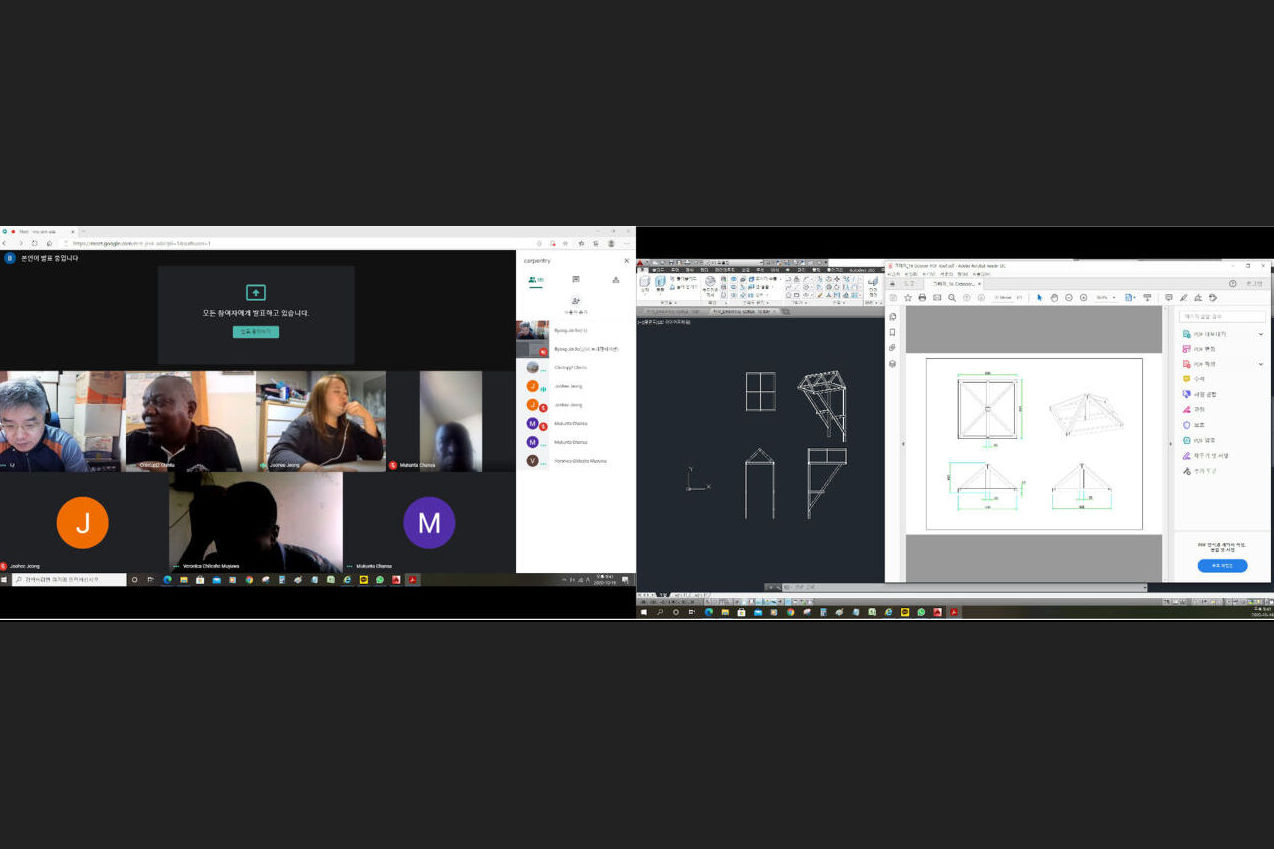The image size is (1274, 849).
Task: Click the star bookmark icon in Acrobat toolbar
Action: tap(908, 298)
